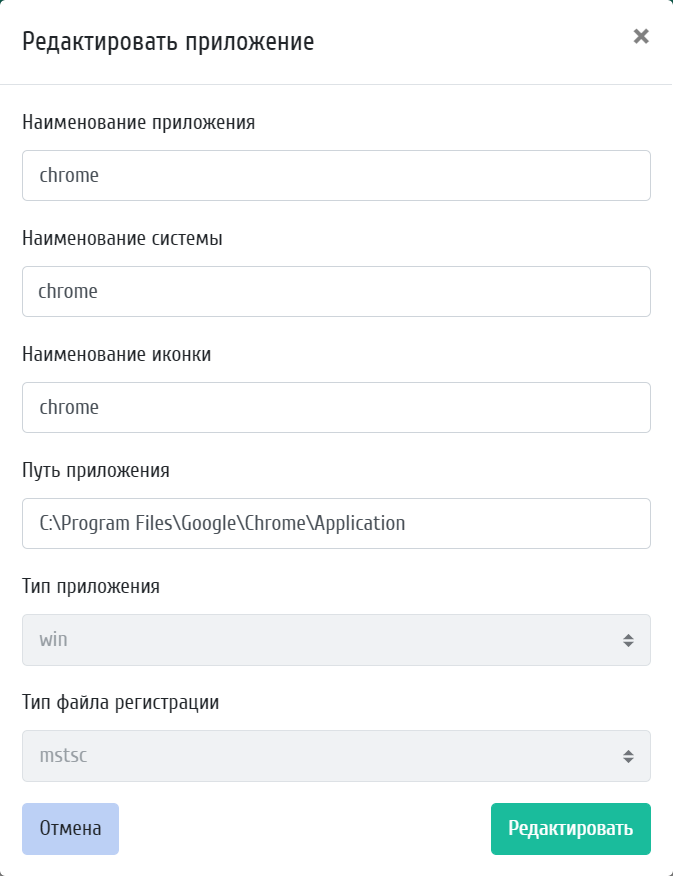
Task: Click the Наименование приложения input field
Action: pos(336,175)
